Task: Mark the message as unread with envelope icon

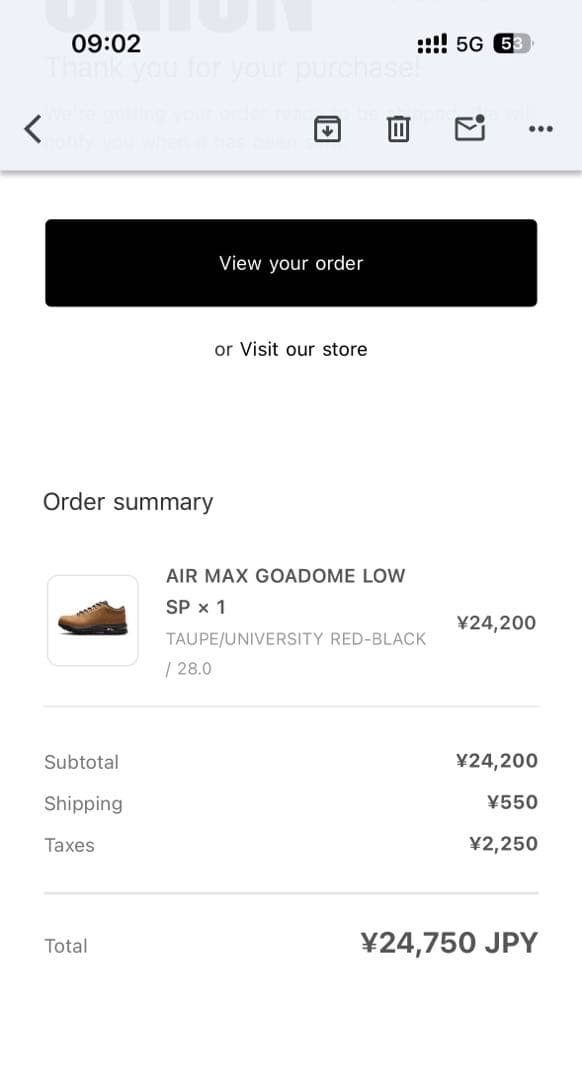Action: 469,128
